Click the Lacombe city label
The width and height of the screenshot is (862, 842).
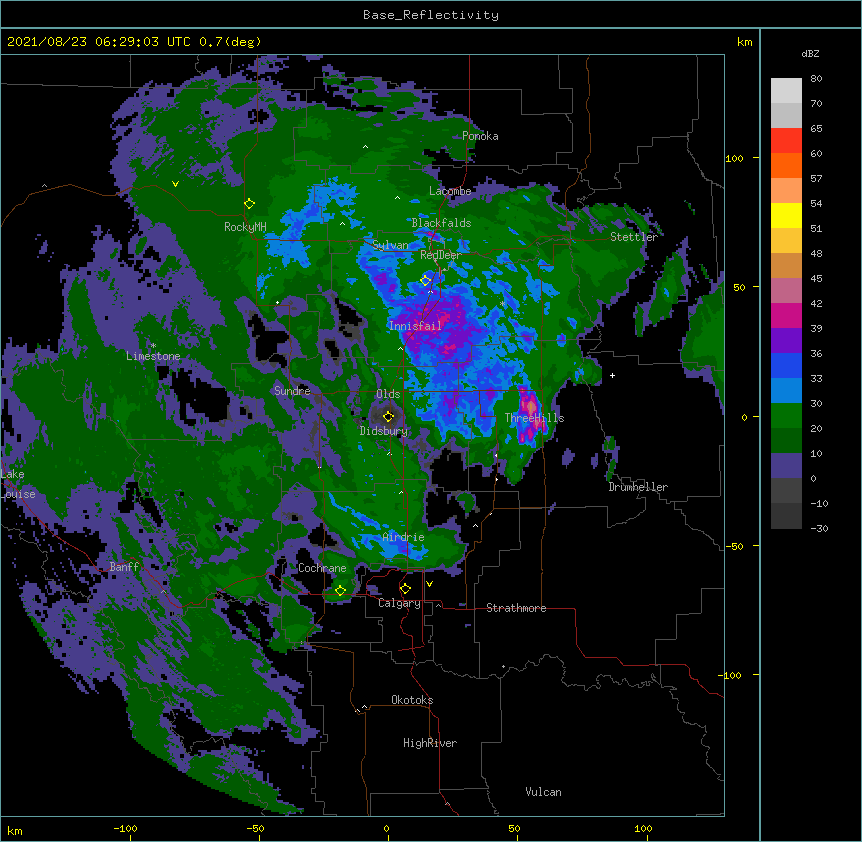coord(450,191)
